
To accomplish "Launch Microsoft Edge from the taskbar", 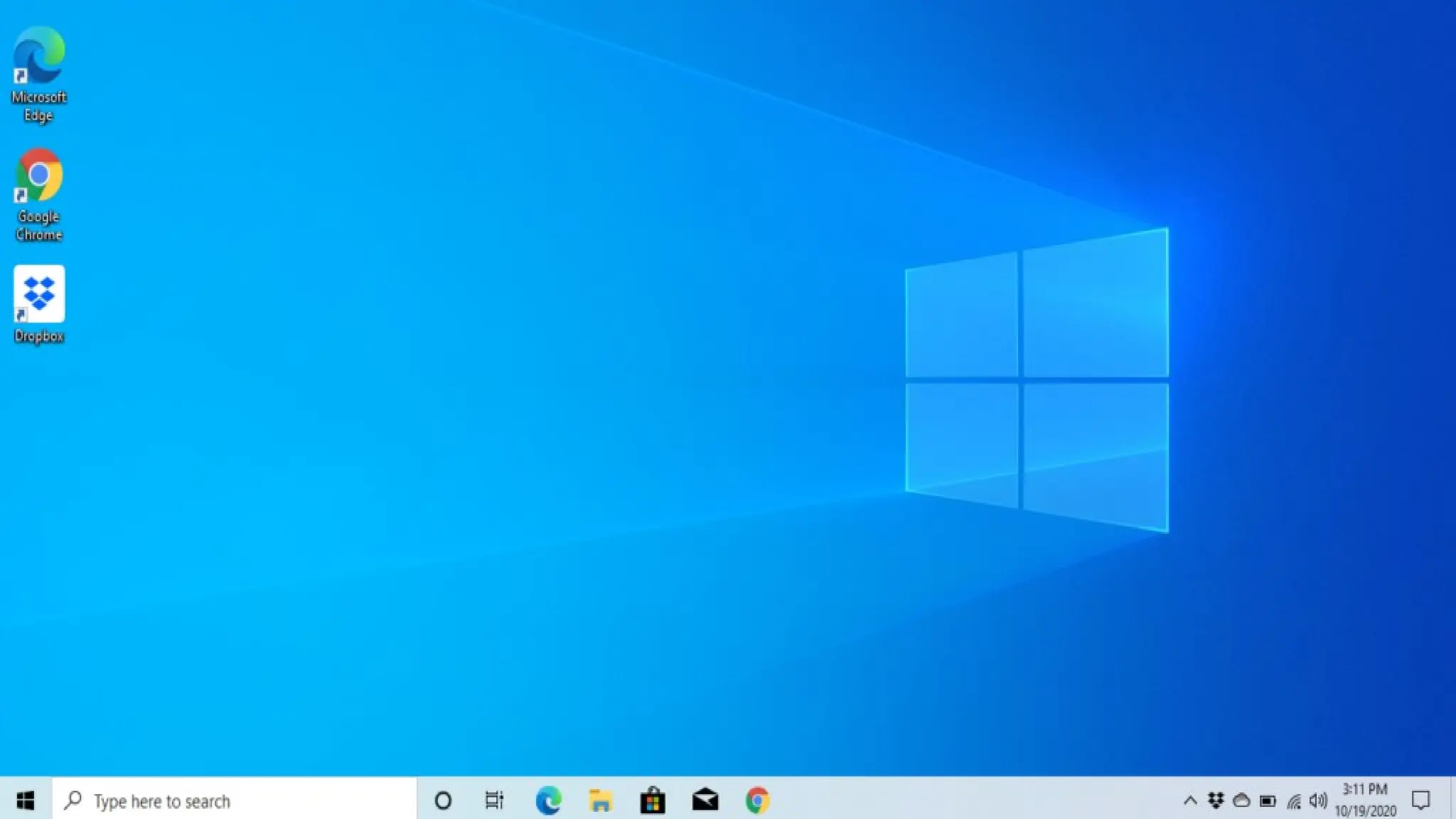I will 548,801.
